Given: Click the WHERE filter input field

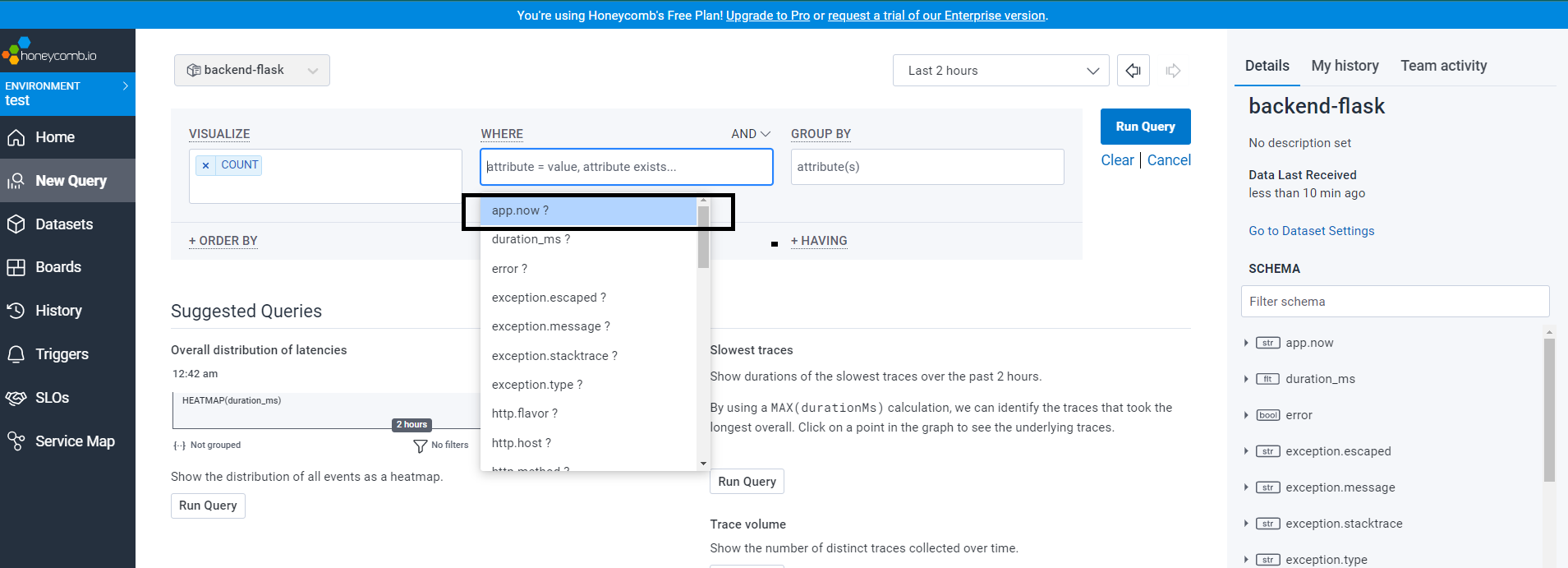Looking at the screenshot, I should 626,167.
